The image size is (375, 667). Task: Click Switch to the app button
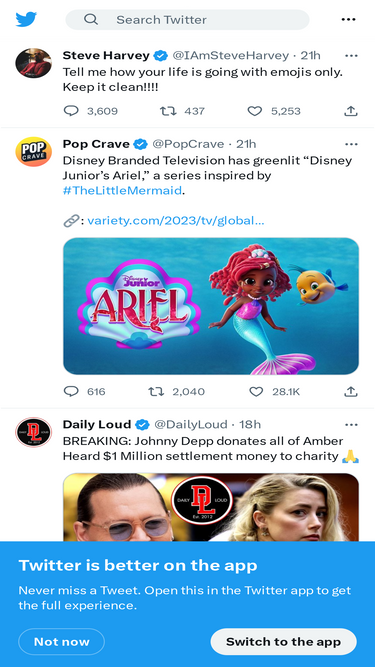point(284,641)
